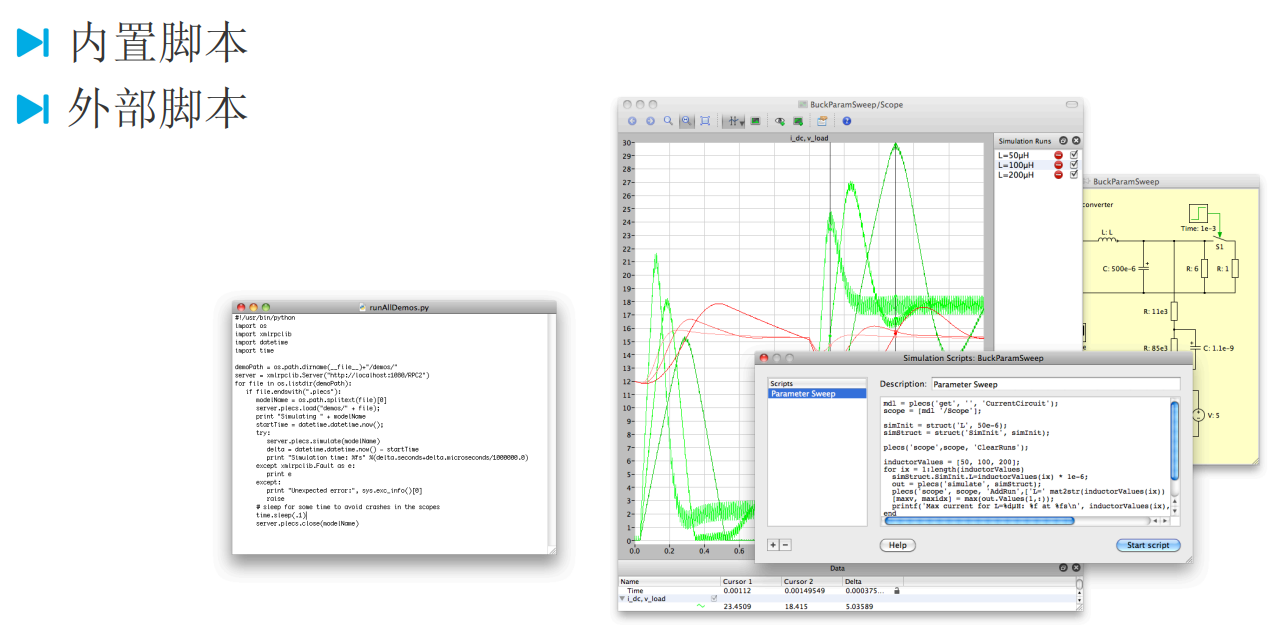
Task: Click the horizontal scrollbar under the script code
Action: (980, 520)
